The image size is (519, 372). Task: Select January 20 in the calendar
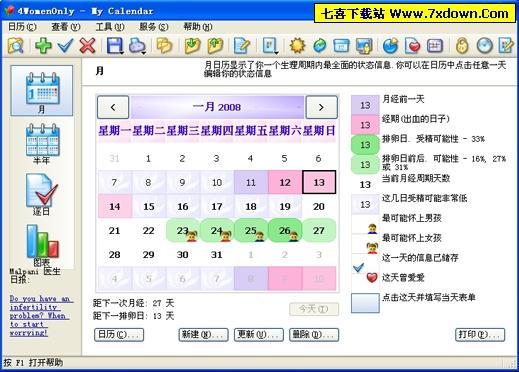319,206
